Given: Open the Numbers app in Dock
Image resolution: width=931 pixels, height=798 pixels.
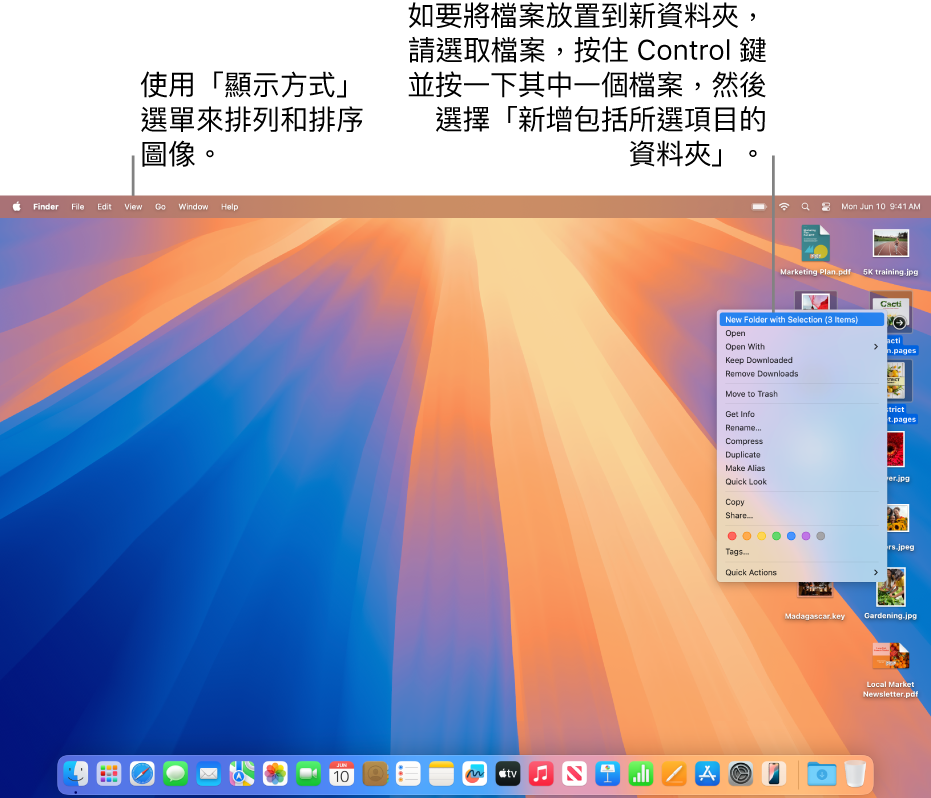Looking at the screenshot, I should point(641,774).
